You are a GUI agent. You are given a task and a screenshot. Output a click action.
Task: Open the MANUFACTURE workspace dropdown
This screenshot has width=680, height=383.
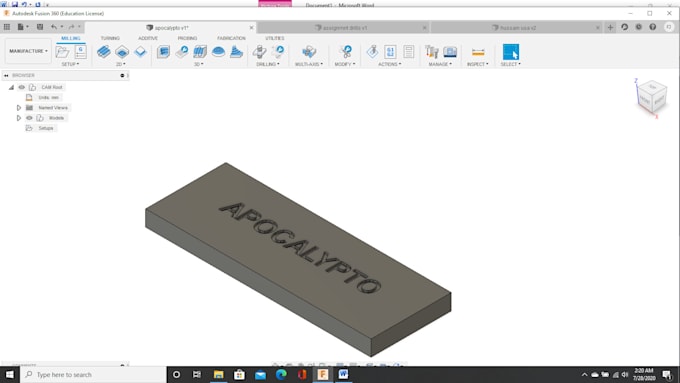pyautogui.click(x=28, y=51)
